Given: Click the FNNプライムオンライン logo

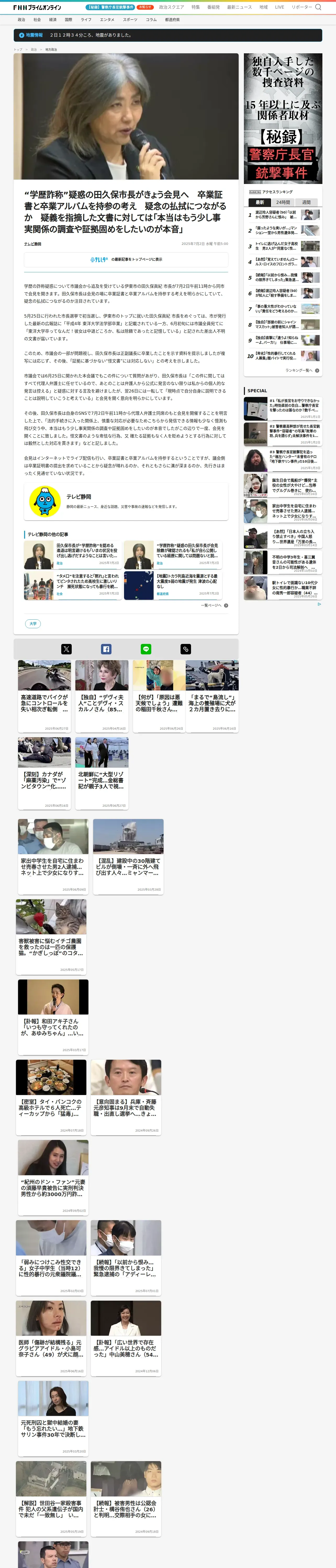Looking at the screenshot, I should [x=37, y=7].
